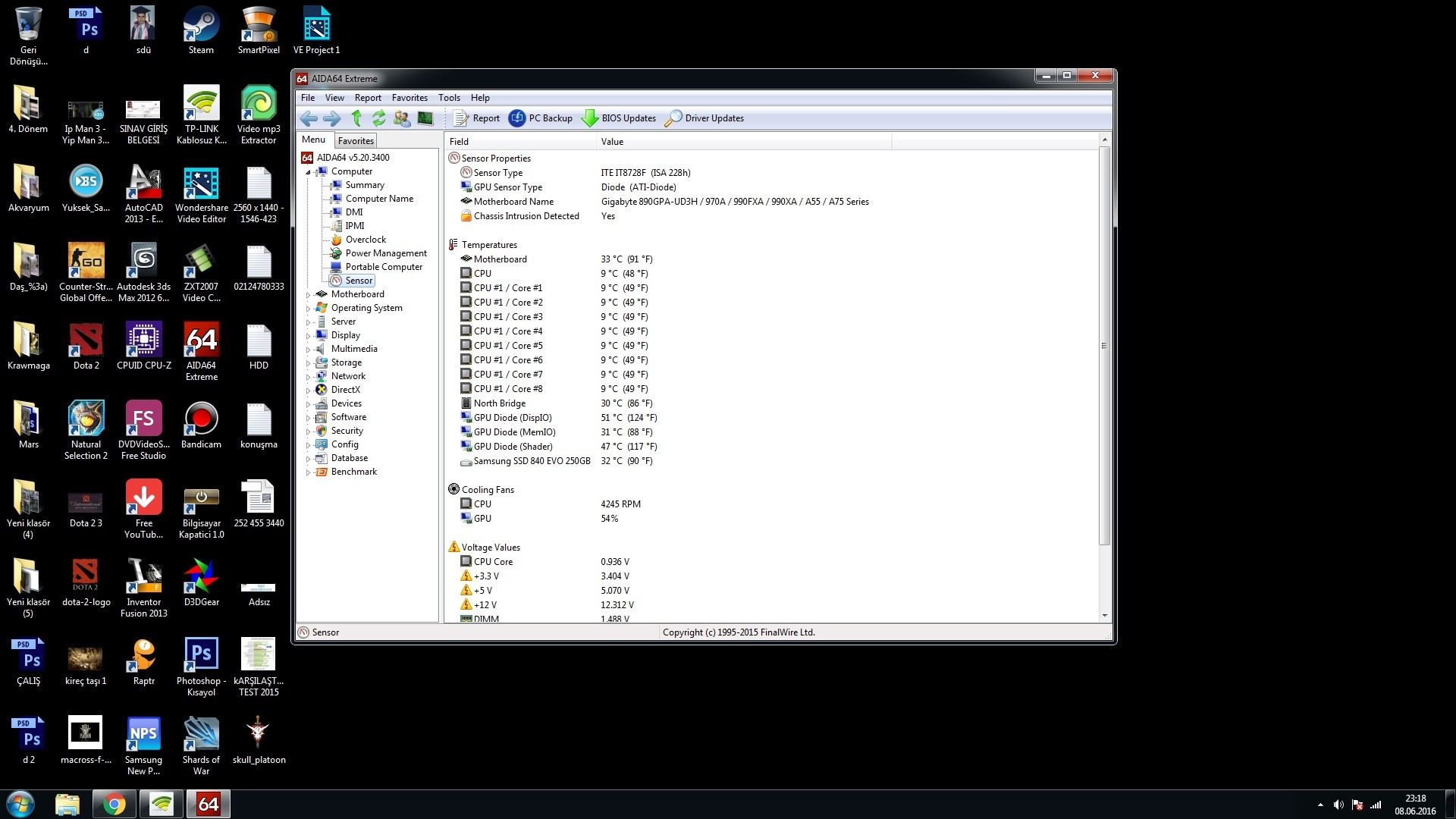The height and width of the screenshot is (819, 1456).
Task: Click Chrome in the taskbar
Action: coord(115,804)
